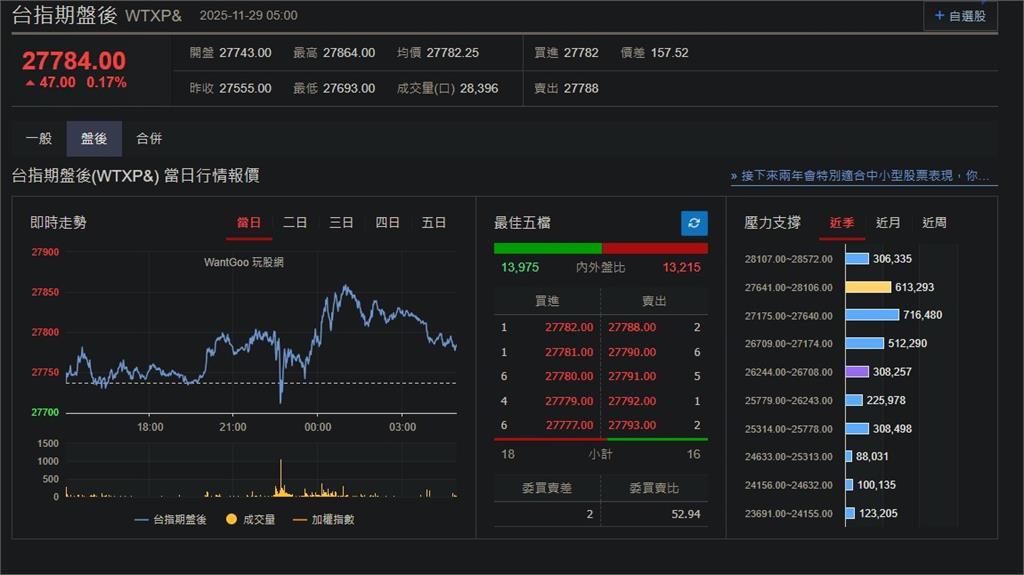Click the 價差 value 157.52
Screen dimensions: 1024x575
[x=669, y=53]
